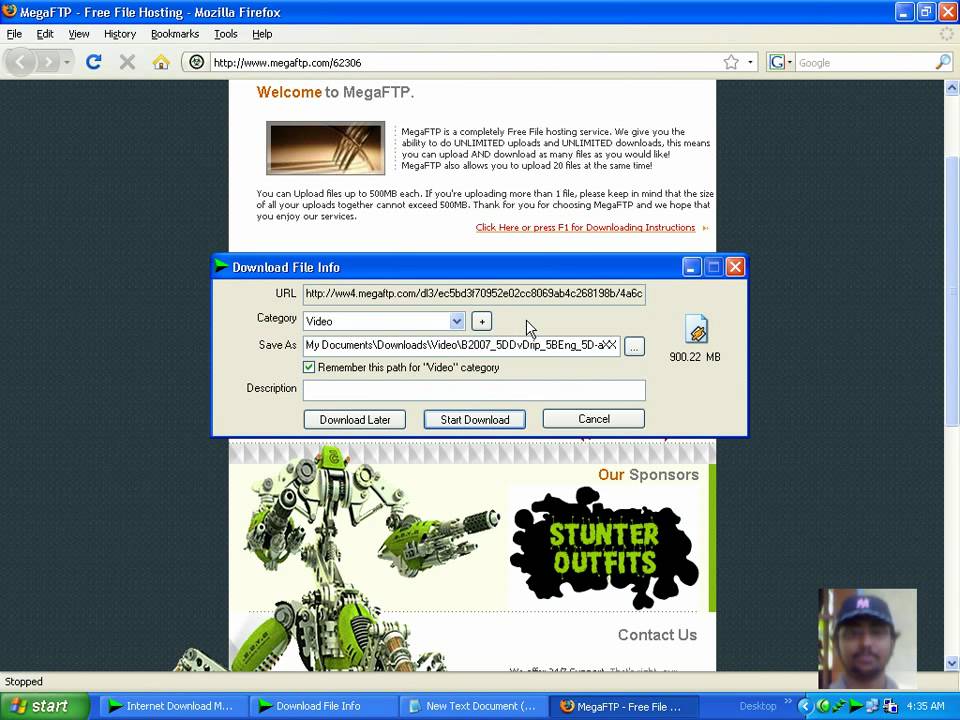
Task: Click the Contact Us heading
Action: pos(657,635)
